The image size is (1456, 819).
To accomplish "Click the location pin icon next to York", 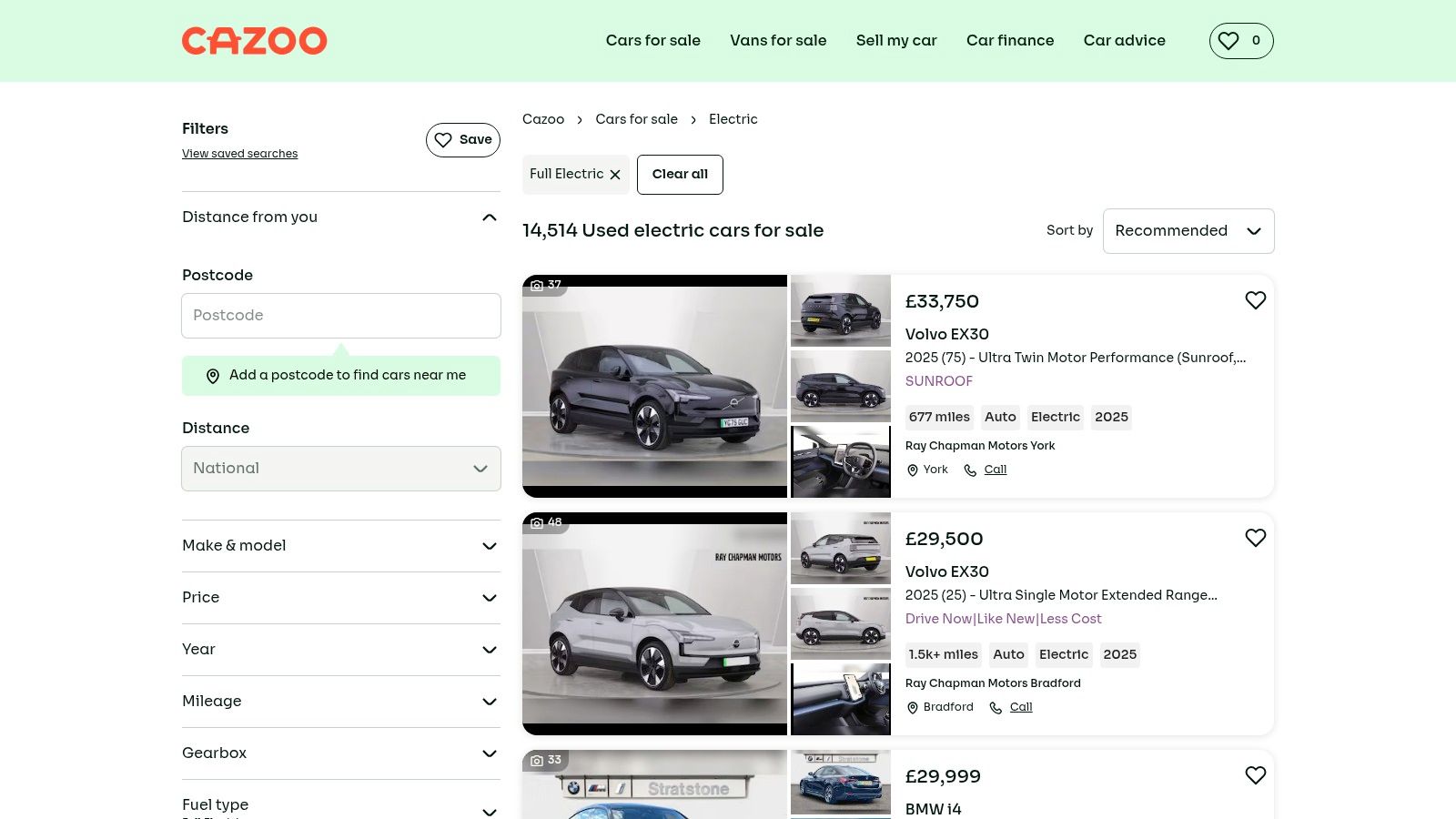I will pyautogui.click(x=913, y=470).
